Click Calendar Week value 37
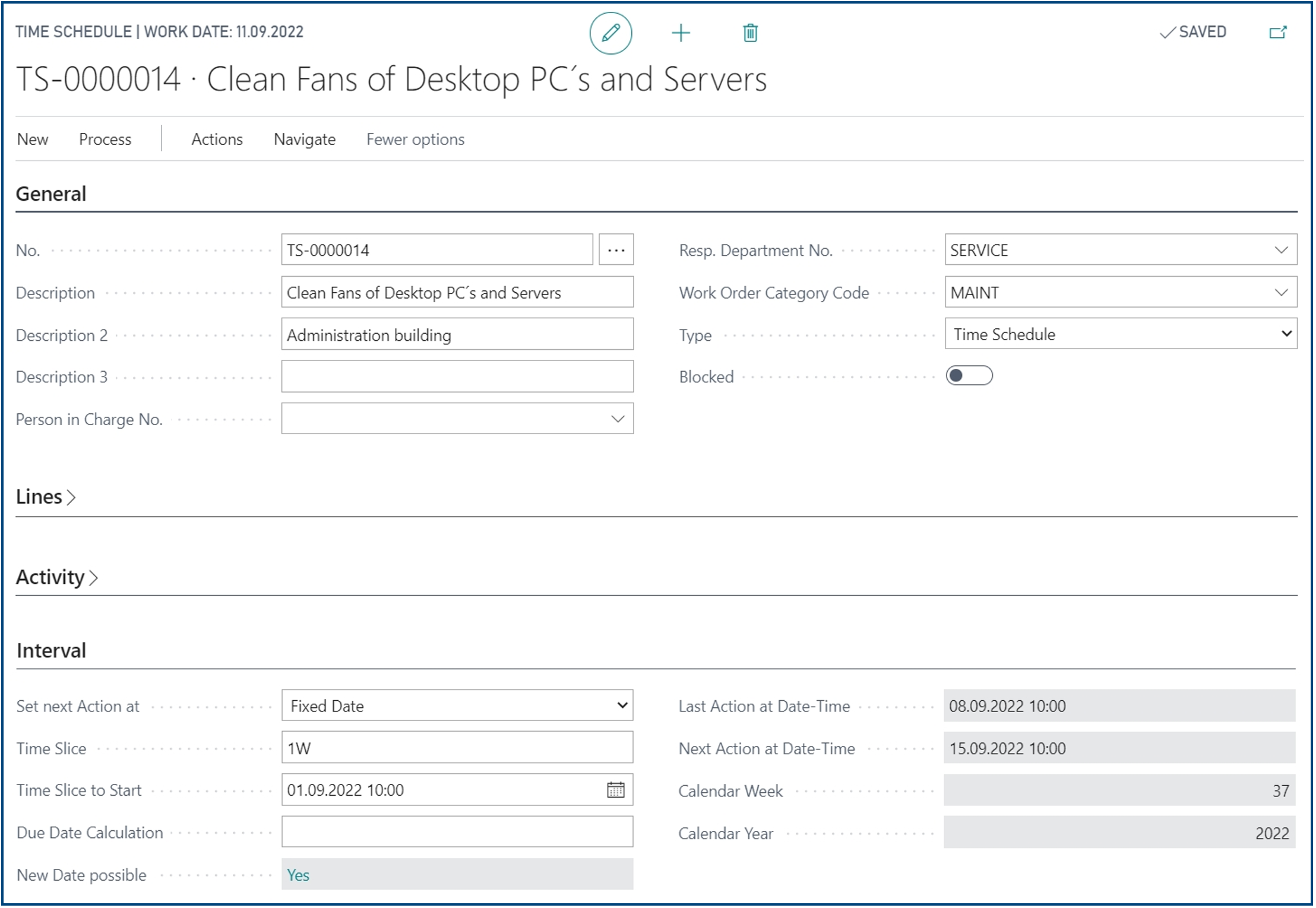 [1119, 790]
